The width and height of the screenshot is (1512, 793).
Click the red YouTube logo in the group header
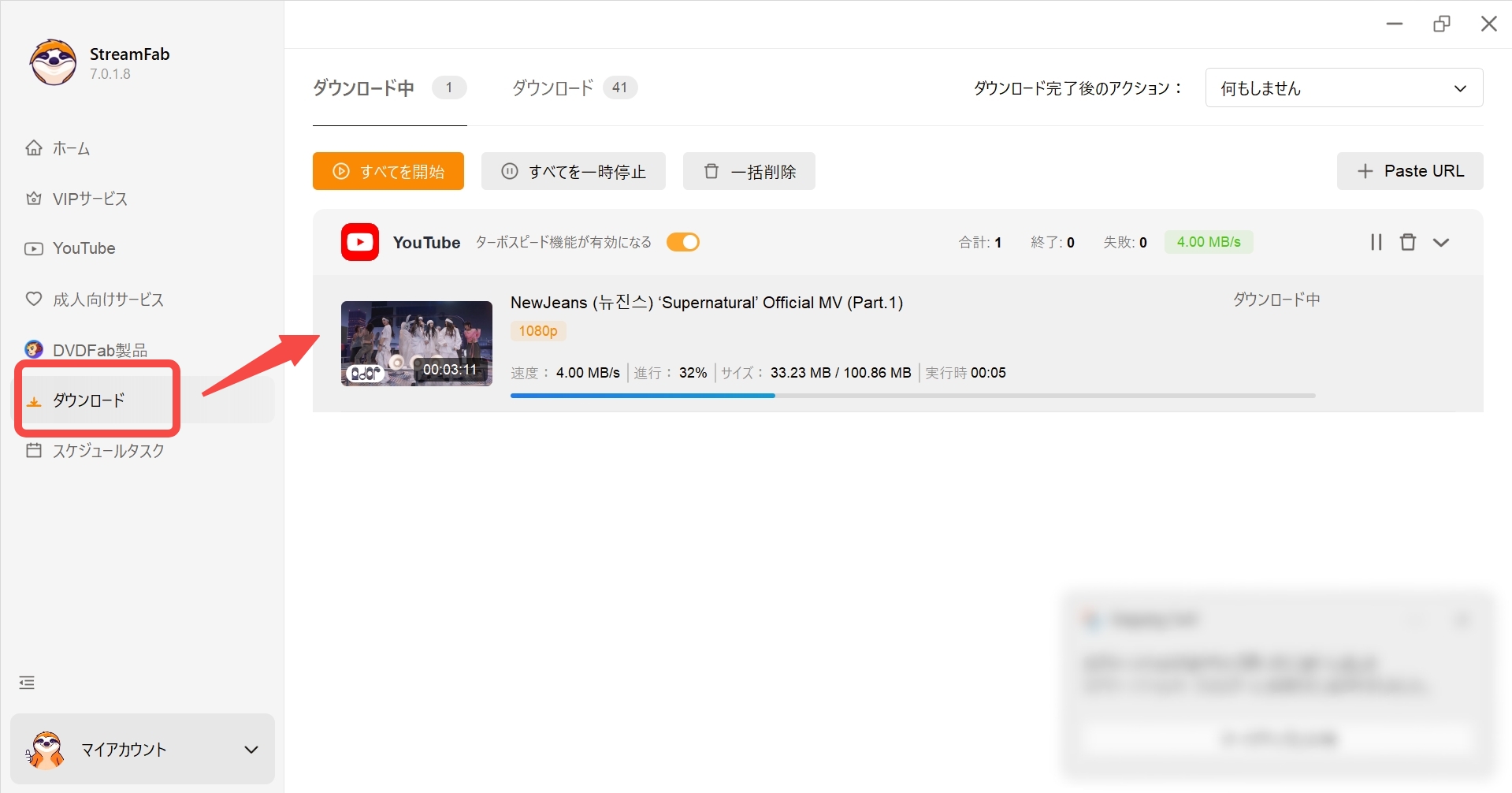point(360,242)
